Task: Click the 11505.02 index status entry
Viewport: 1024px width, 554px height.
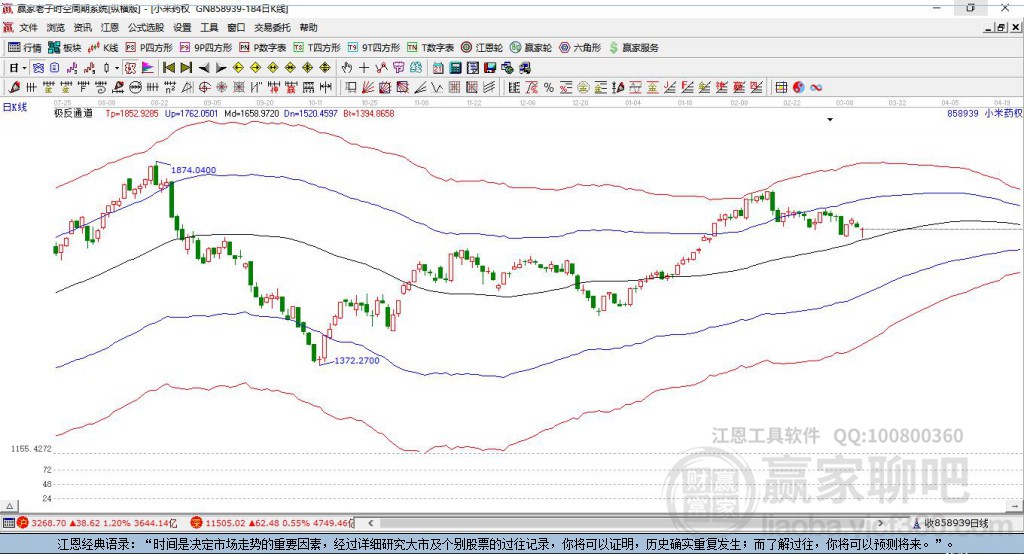Action: coord(272,523)
